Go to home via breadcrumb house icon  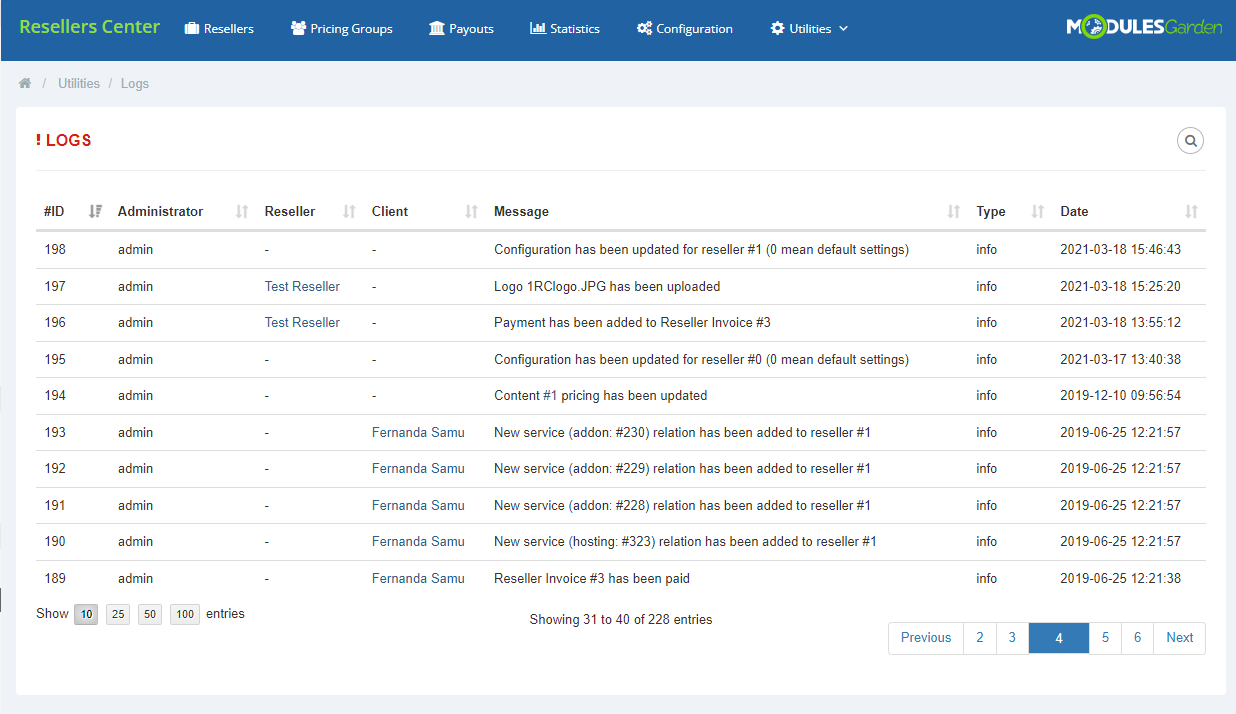coord(25,84)
